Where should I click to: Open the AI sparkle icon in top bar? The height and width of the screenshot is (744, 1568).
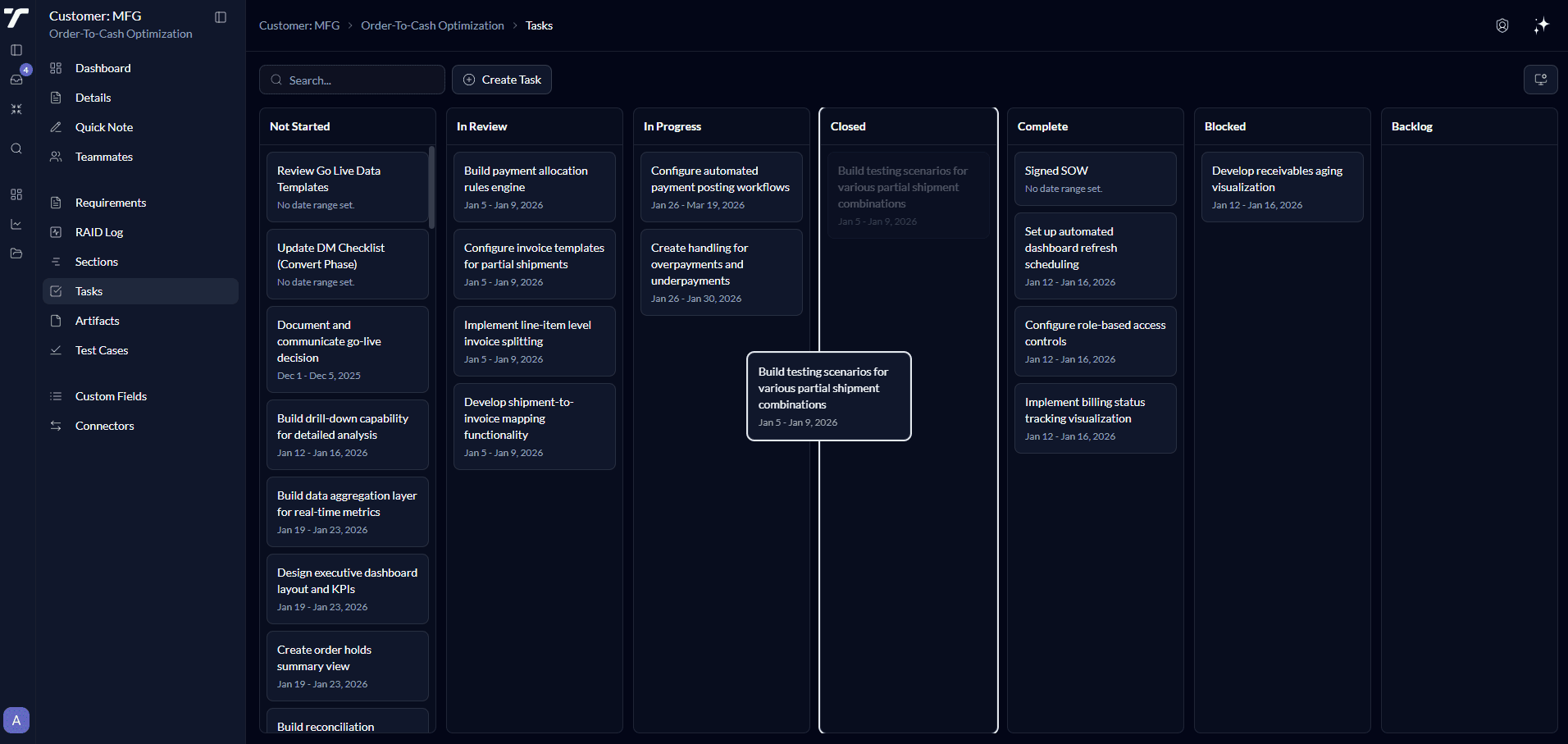(x=1542, y=25)
